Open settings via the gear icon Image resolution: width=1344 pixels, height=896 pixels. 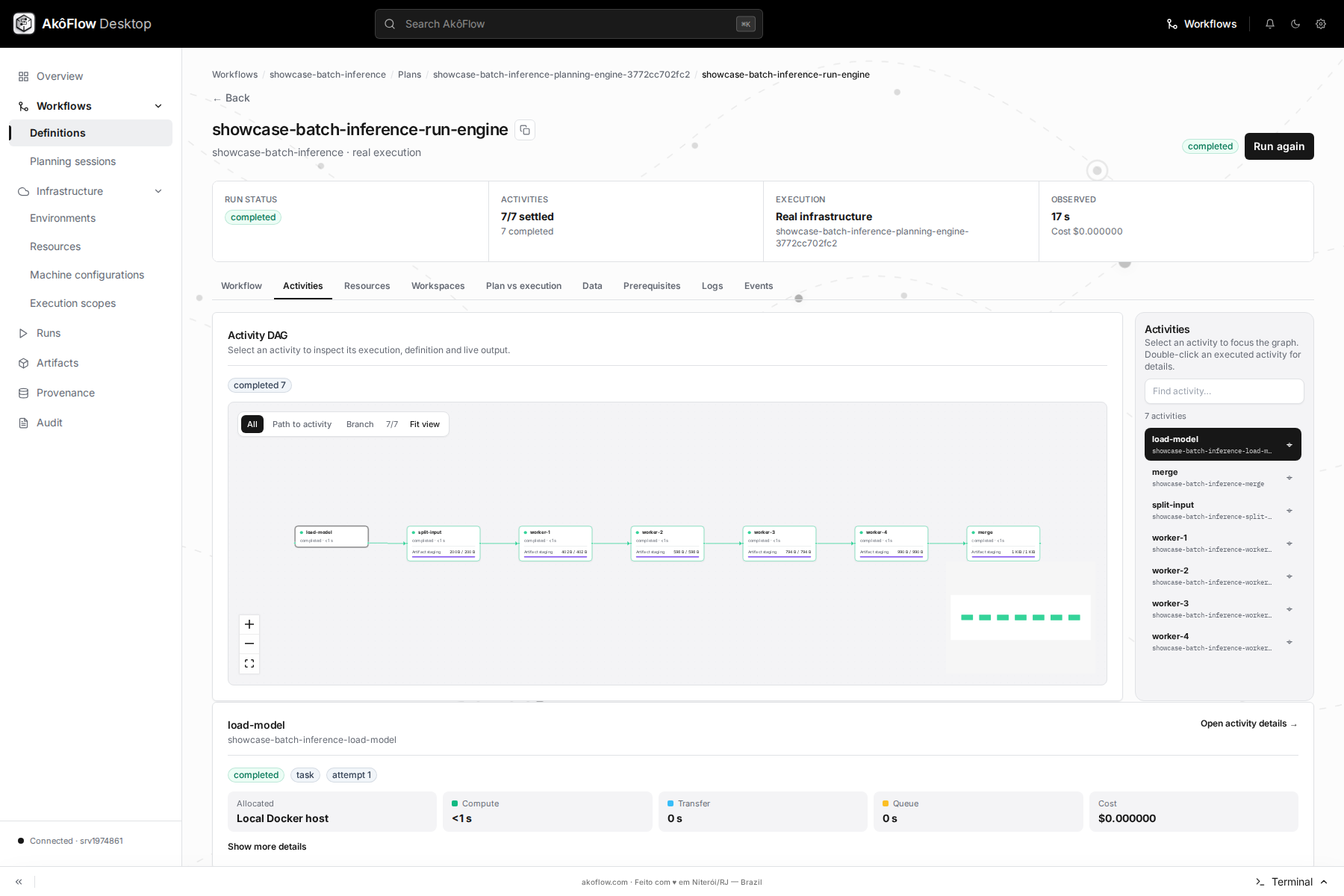click(1321, 24)
